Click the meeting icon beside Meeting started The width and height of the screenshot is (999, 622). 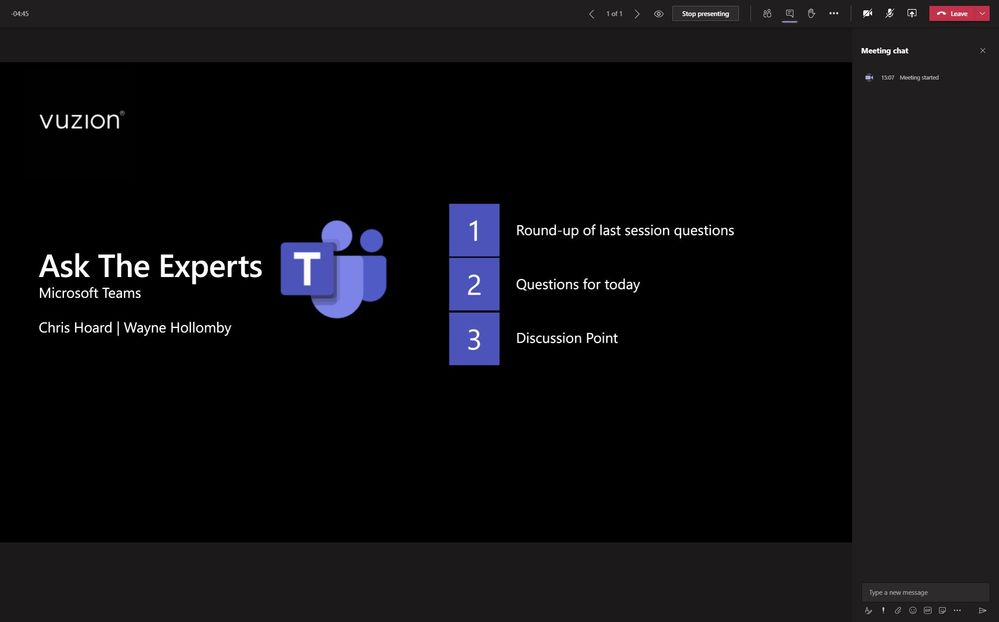pos(869,78)
